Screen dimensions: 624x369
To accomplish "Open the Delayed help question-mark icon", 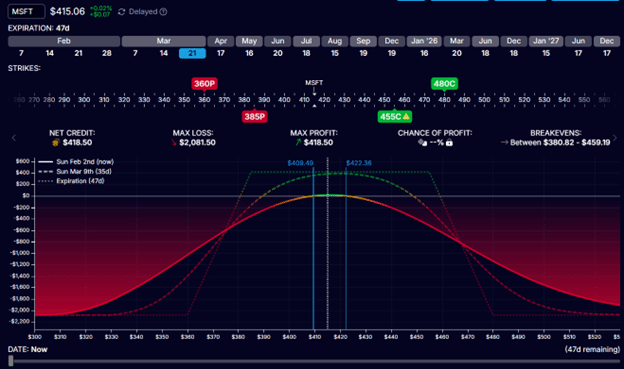I will pyautogui.click(x=163, y=12).
